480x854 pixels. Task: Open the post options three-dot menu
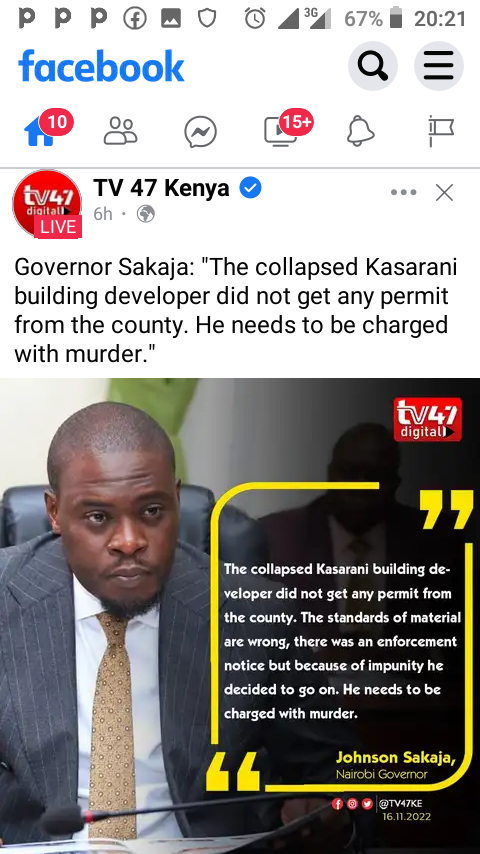[404, 192]
